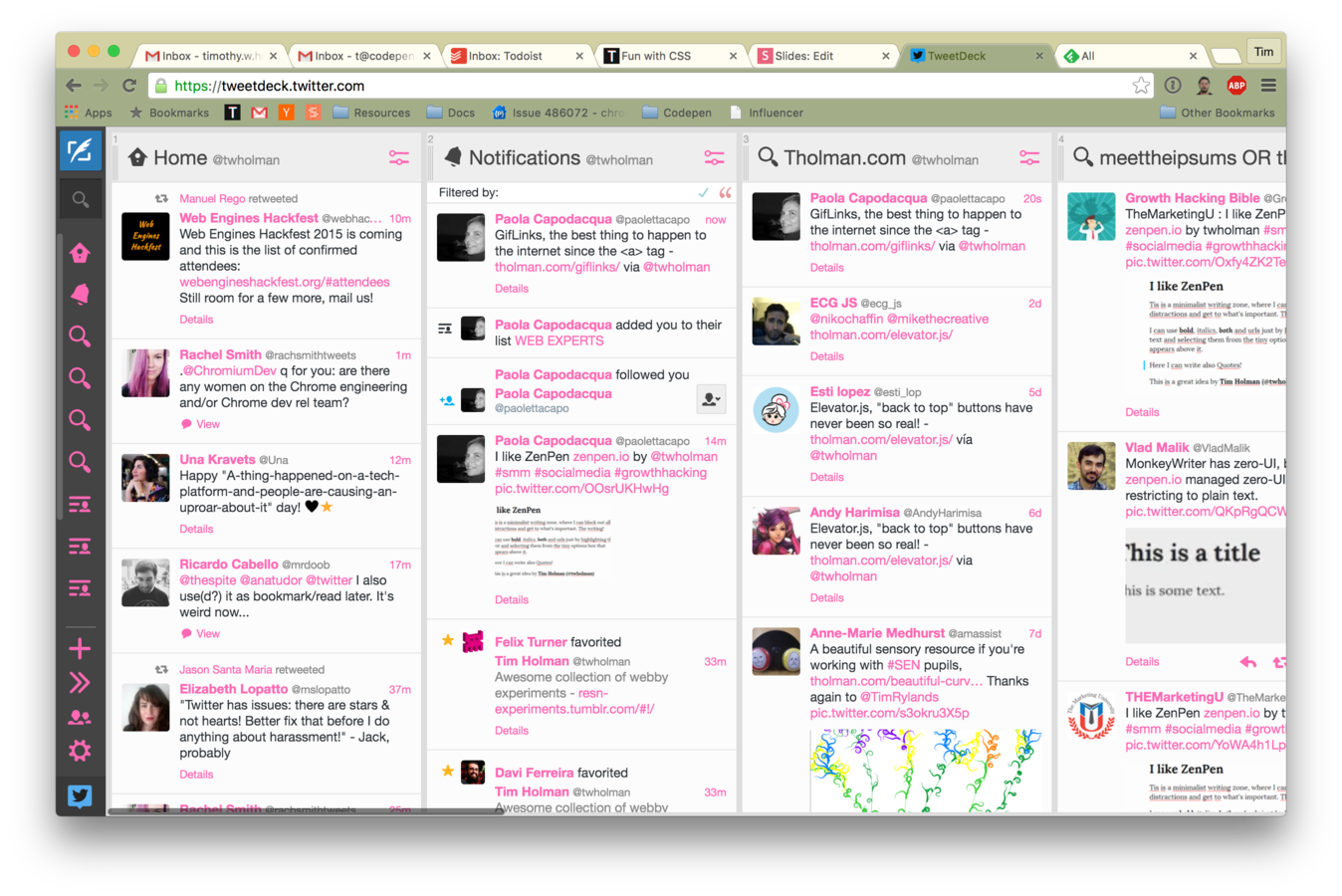Open the @ChromiumDev mention link
Image resolution: width=1342 pixels, height=896 pixels.
coord(230,371)
